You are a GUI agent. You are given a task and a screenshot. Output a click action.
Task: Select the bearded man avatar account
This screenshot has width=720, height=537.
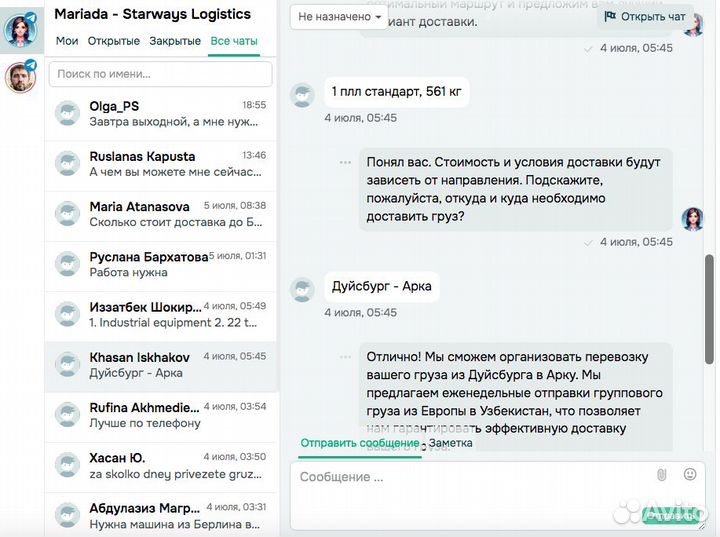[x=20, y=78]
